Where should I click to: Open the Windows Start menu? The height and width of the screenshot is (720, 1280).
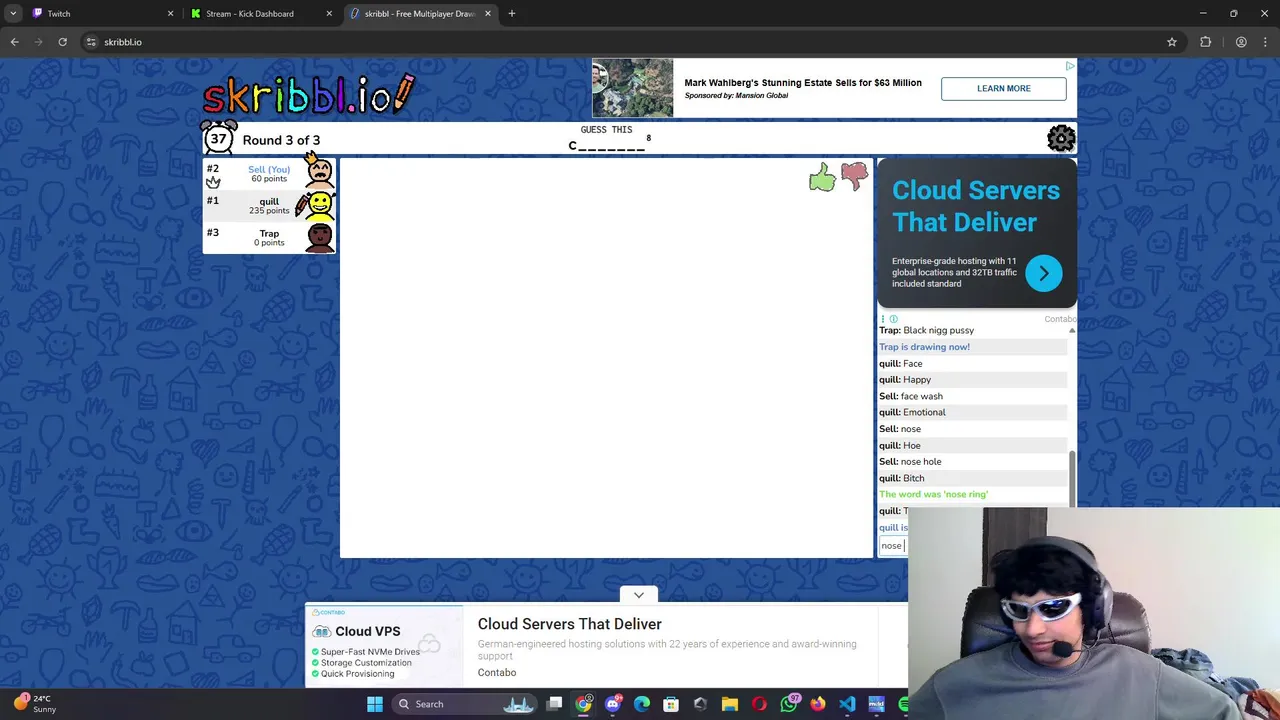[375, 704]
